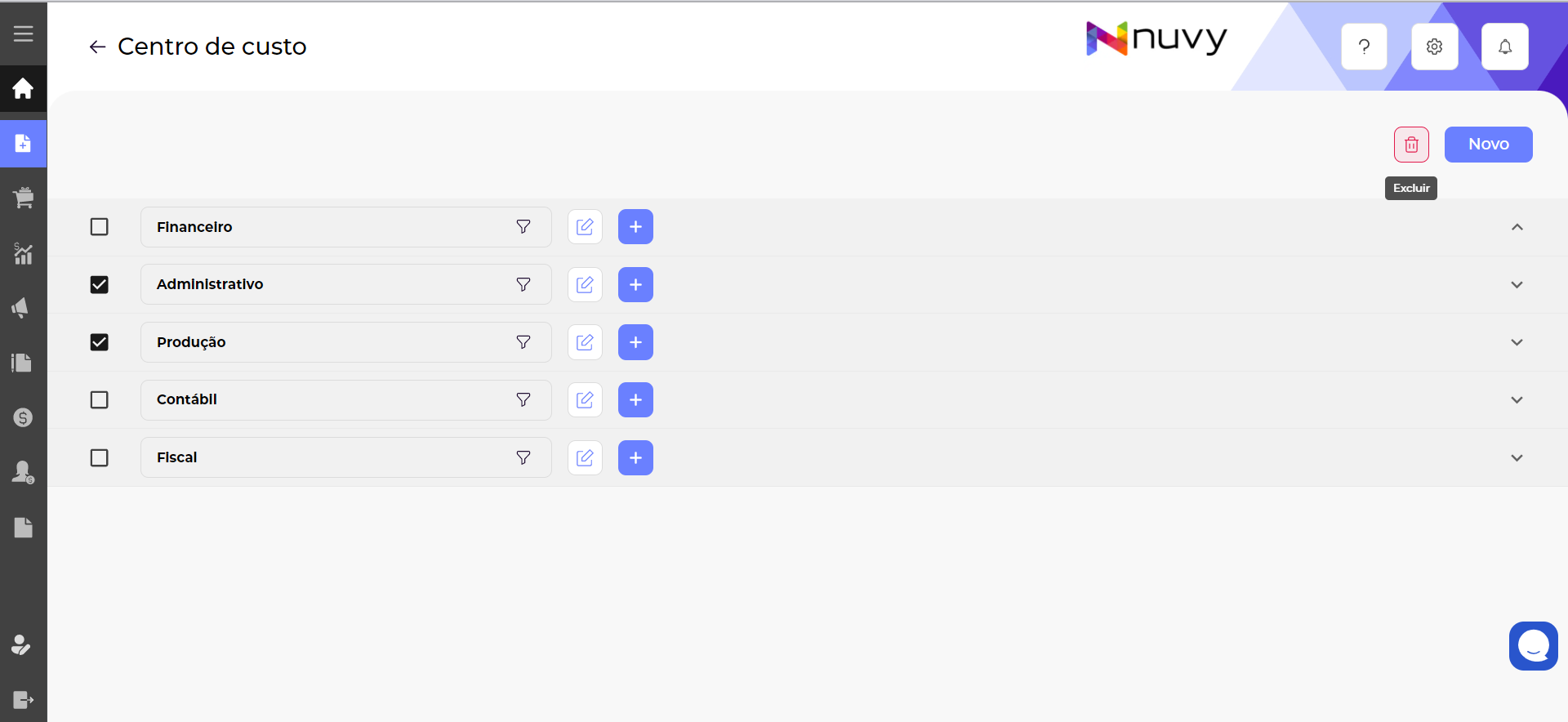Expand the Produção row chevron
The height and width of the screenshot is (722, 1568).
pyautogui.click(x=1517, y=342)
